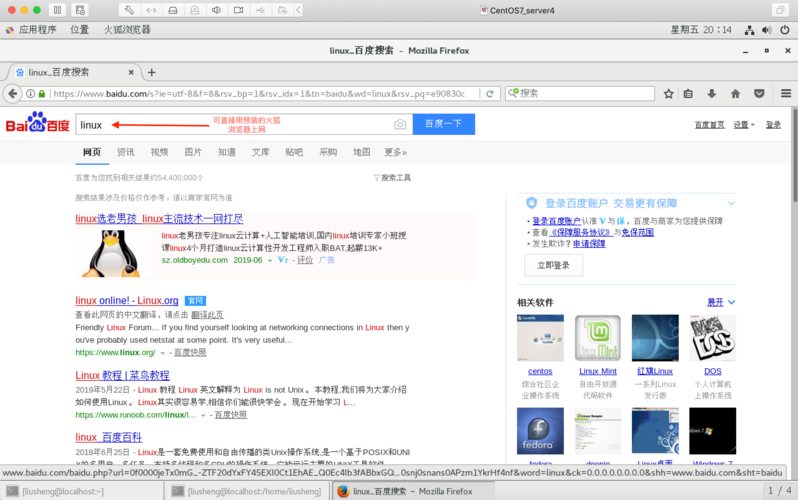This screenshot has height=500, width=798.
Task: Click the Baidu logo
Action: click(37, 123)
